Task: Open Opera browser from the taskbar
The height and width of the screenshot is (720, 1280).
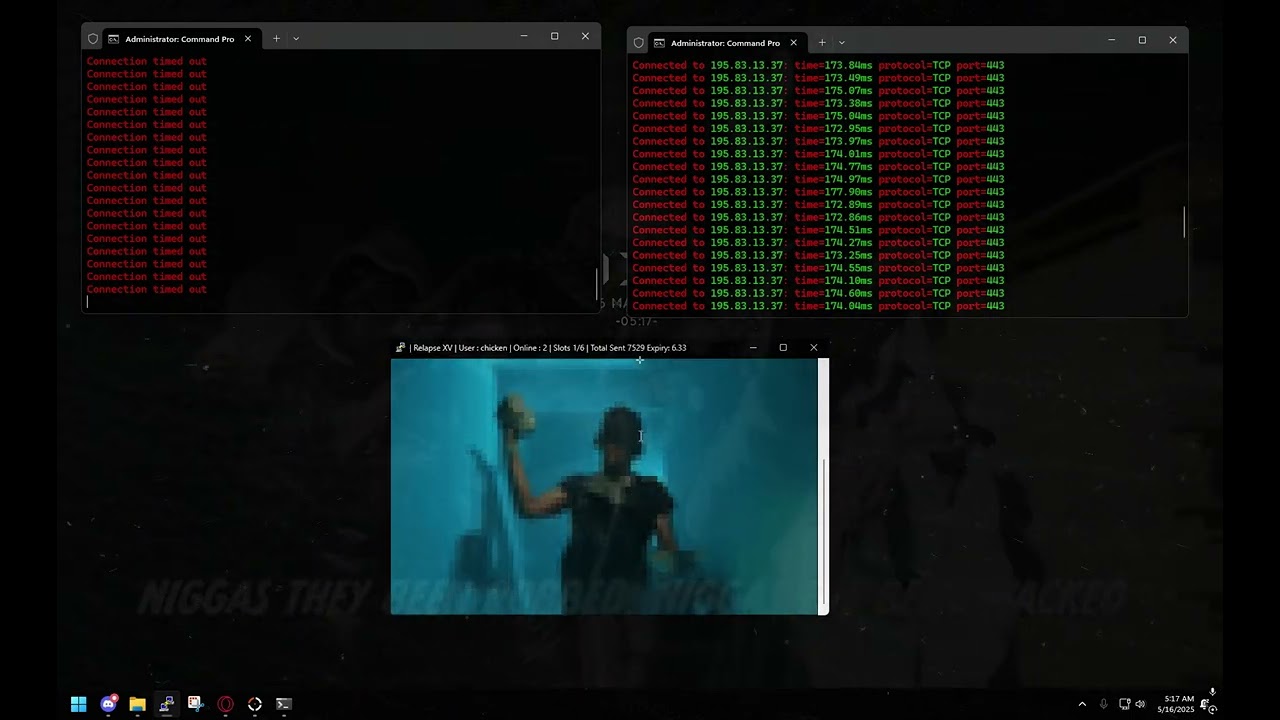Action: pyautogui.click(x=225, y=704)
